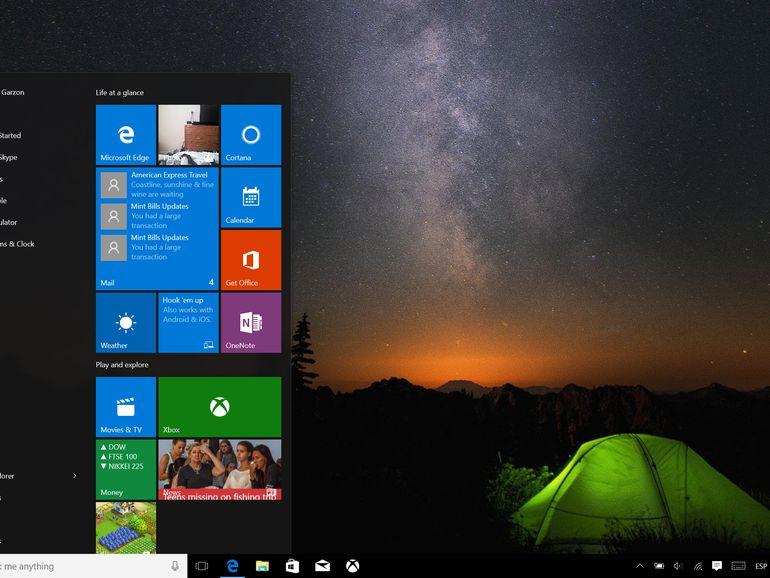This screenshot has width=770, height=578.
Task: Open the OneNote tile
Action: [x=251, y=322]
